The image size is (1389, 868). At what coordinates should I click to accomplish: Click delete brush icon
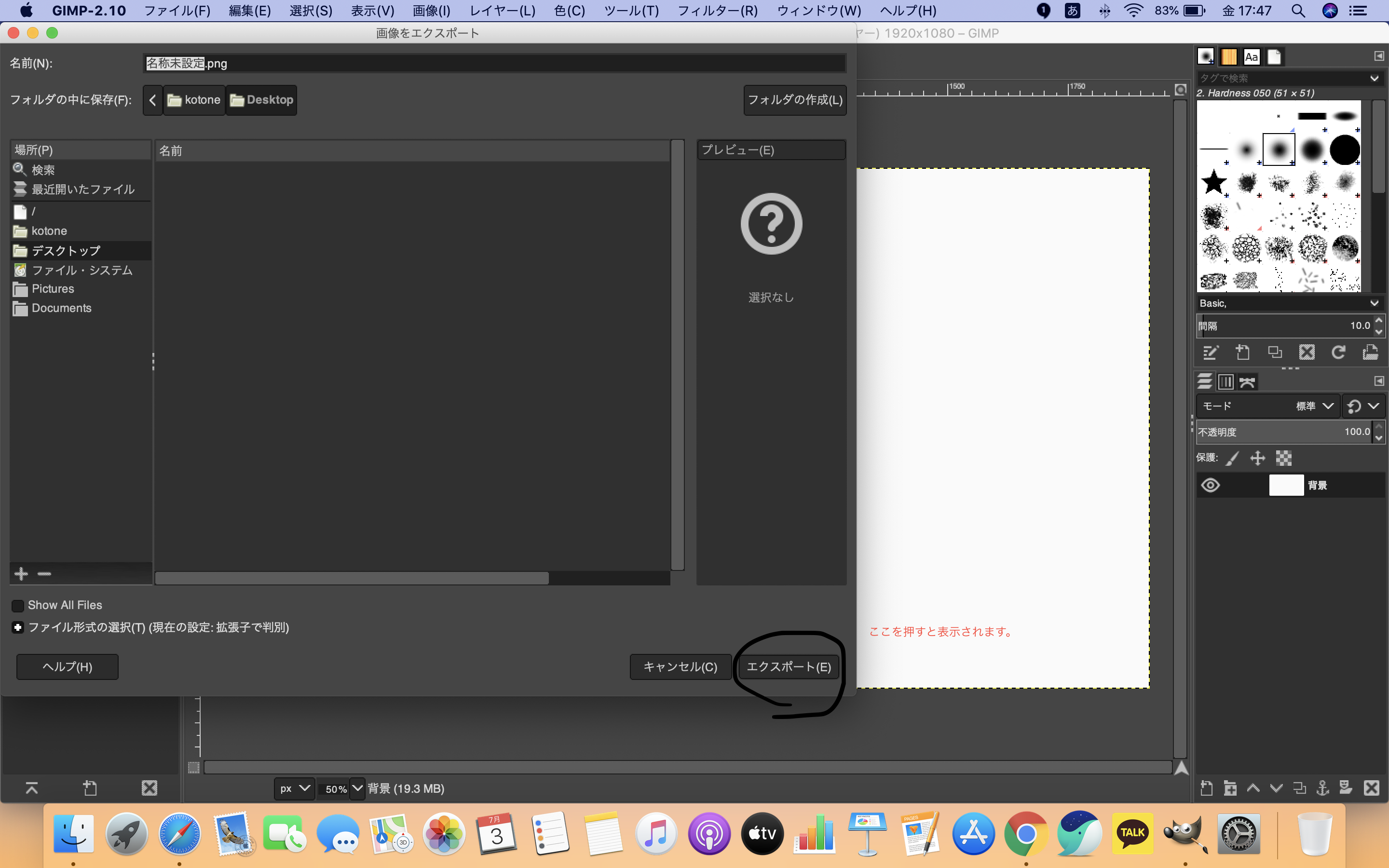point(1307,352)
